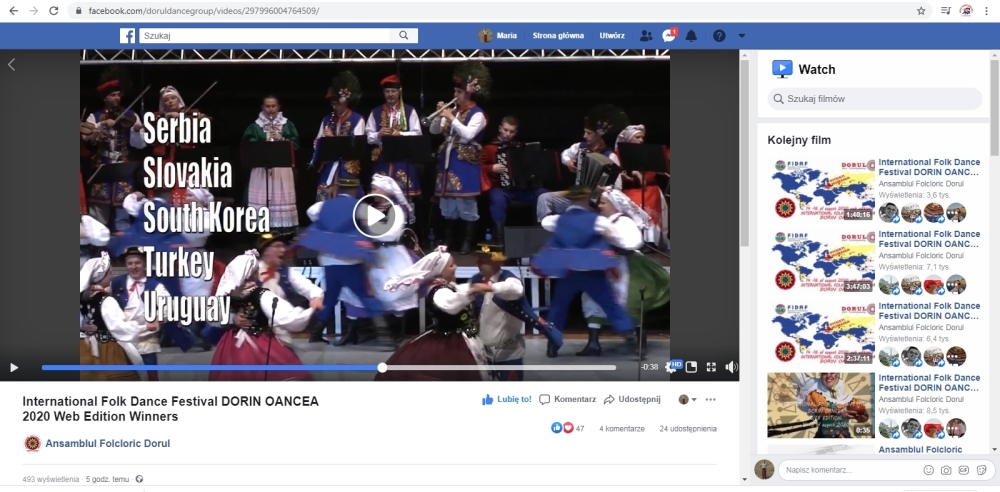Viewport: 1000px width, 492px height.
Task: Like the video with Lubię to!
Action: 507,399
